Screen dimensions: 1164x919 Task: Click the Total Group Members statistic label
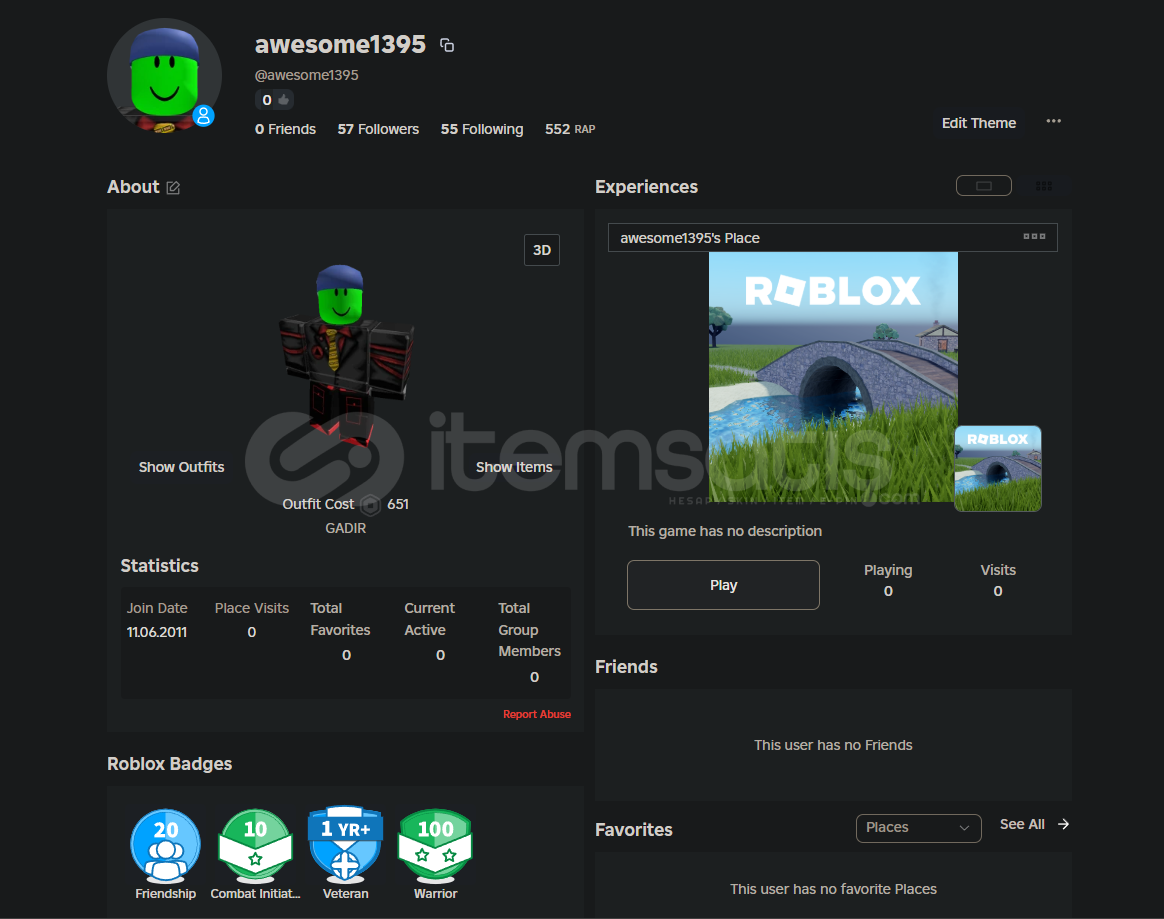pyautogui.click(x=529, y=629)
